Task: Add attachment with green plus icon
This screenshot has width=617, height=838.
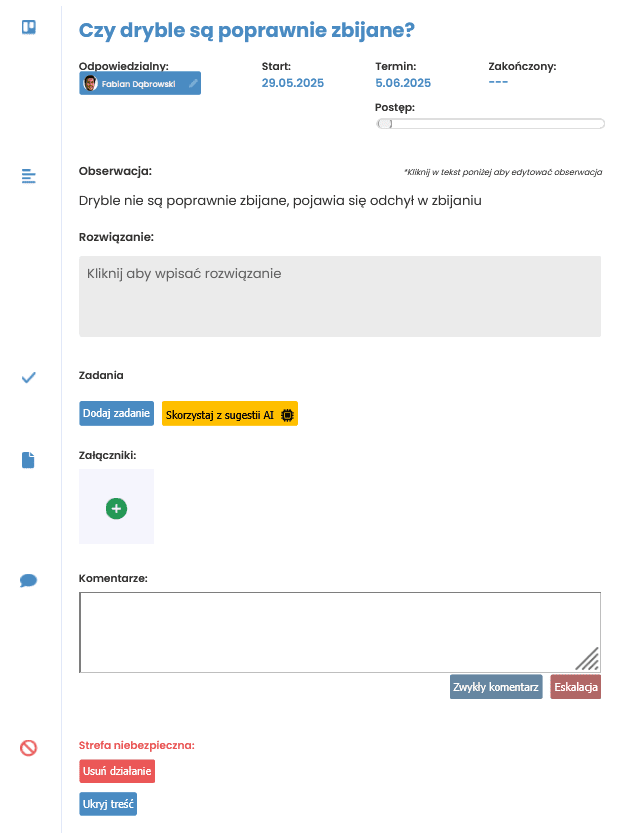Action: coord(117,508)
